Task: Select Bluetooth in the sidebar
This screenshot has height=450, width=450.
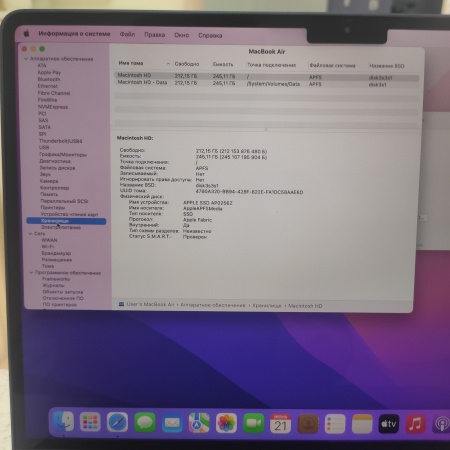Action: click(49, 79)
